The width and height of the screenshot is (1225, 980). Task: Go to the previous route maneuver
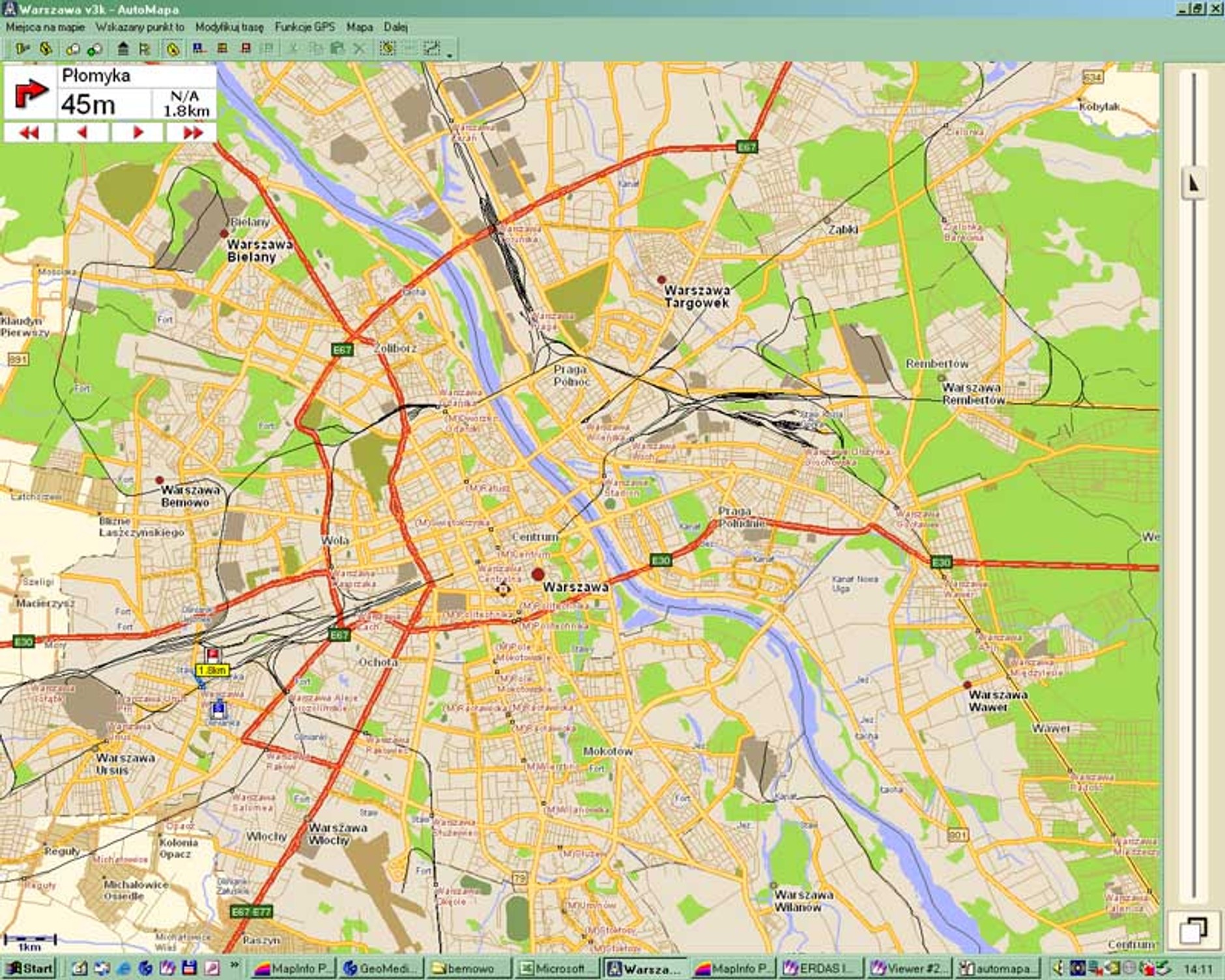(82, 133)
